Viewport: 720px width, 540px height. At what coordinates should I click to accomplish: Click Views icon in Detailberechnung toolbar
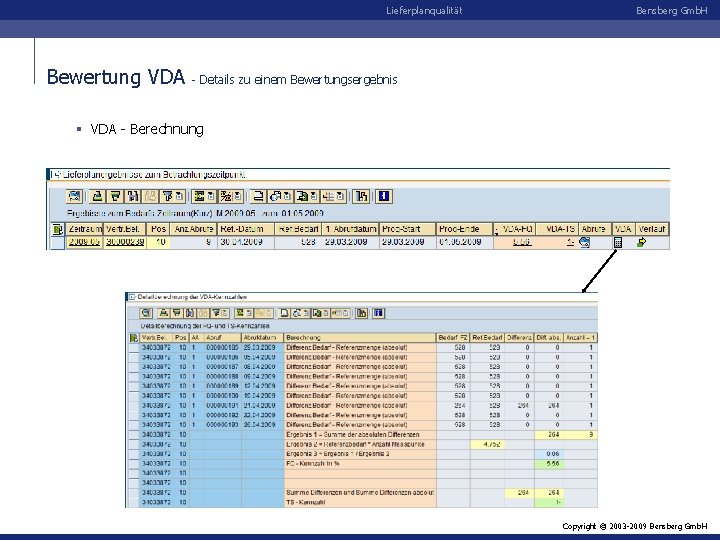pos(297,313)
